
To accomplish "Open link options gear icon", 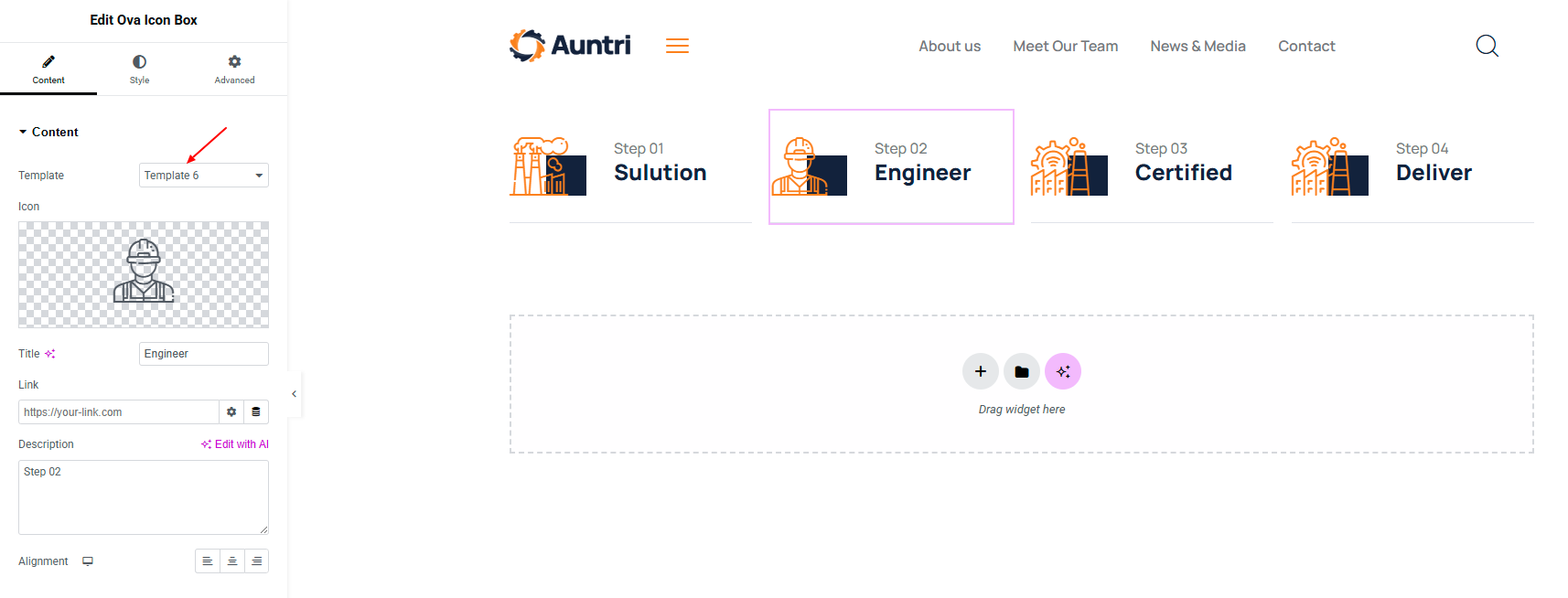I will pyautogui.click(x=231, y=411).
